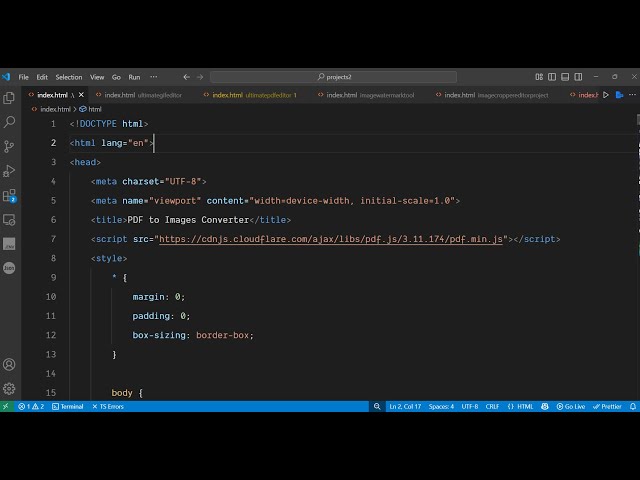
Task: Open the Manage gear icon
Action: (x=9, y=389)
